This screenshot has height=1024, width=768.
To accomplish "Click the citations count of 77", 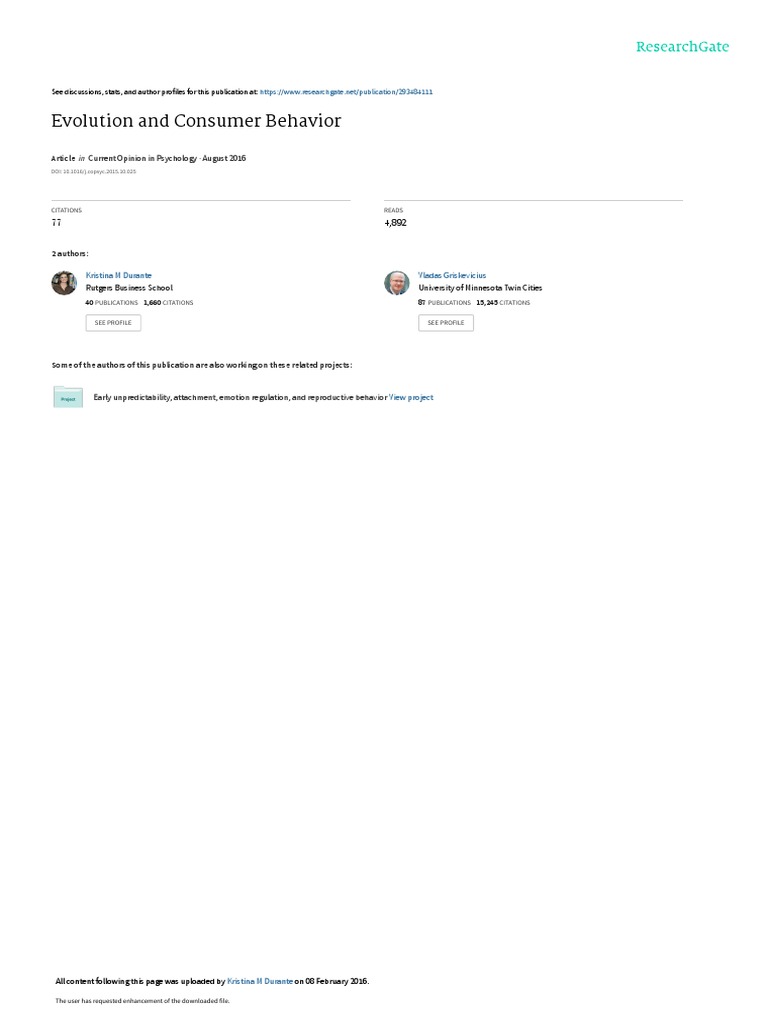I will [x=56, y=223].
